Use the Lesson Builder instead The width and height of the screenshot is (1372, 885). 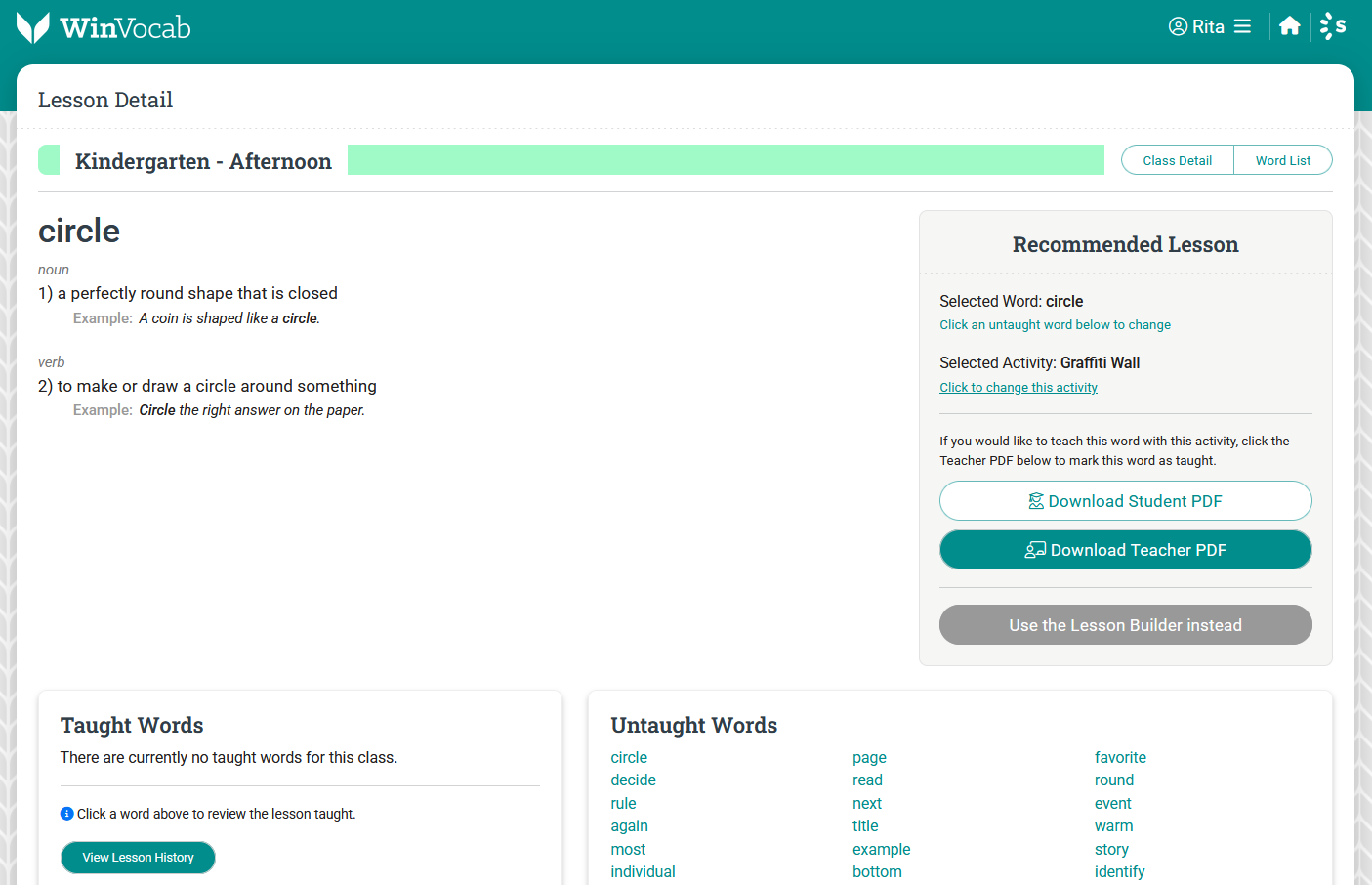1125,625
